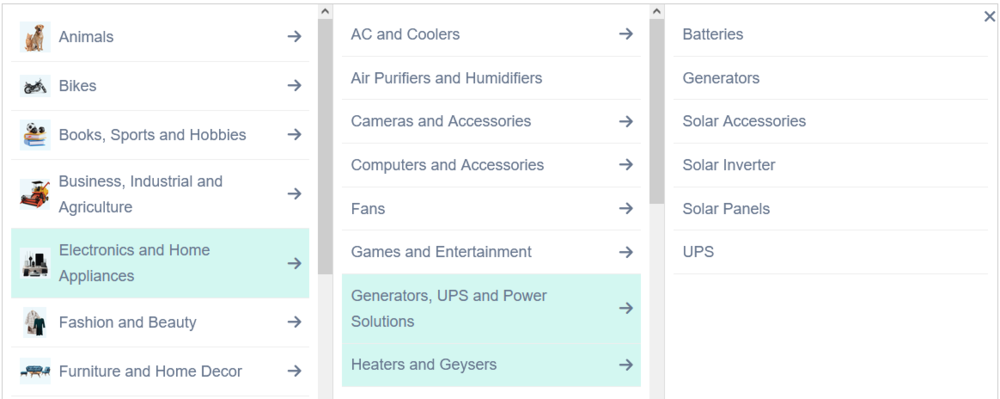Expand Business, Industrial and Agriculture arrow
1000x399 pixels.
click(294, 194)
